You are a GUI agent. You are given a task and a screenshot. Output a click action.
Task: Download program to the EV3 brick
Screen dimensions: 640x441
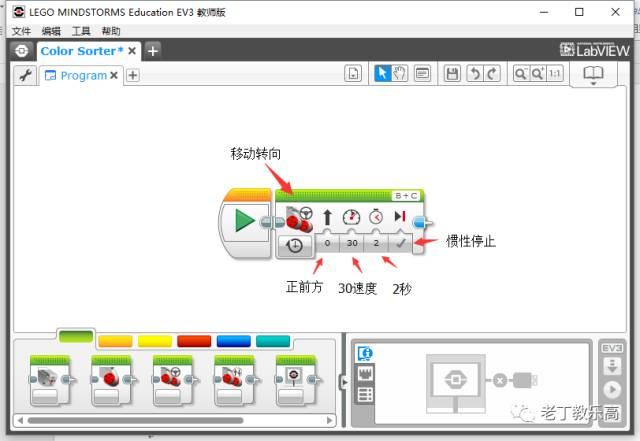612,366
